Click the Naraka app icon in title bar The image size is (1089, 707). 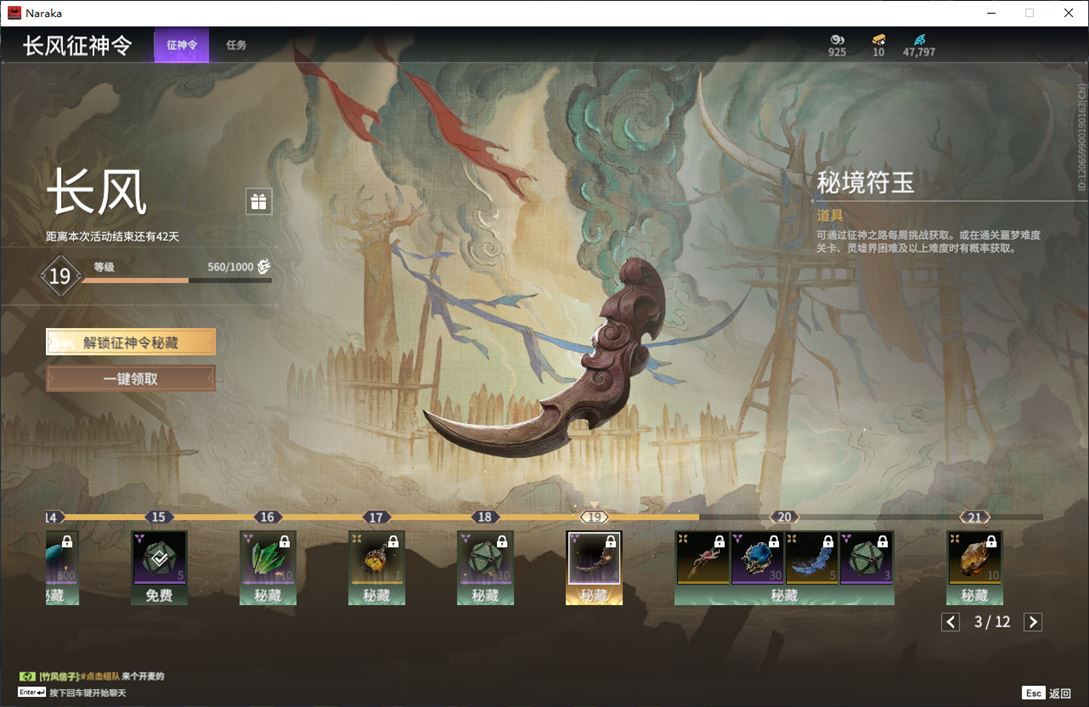coord(14,13)
